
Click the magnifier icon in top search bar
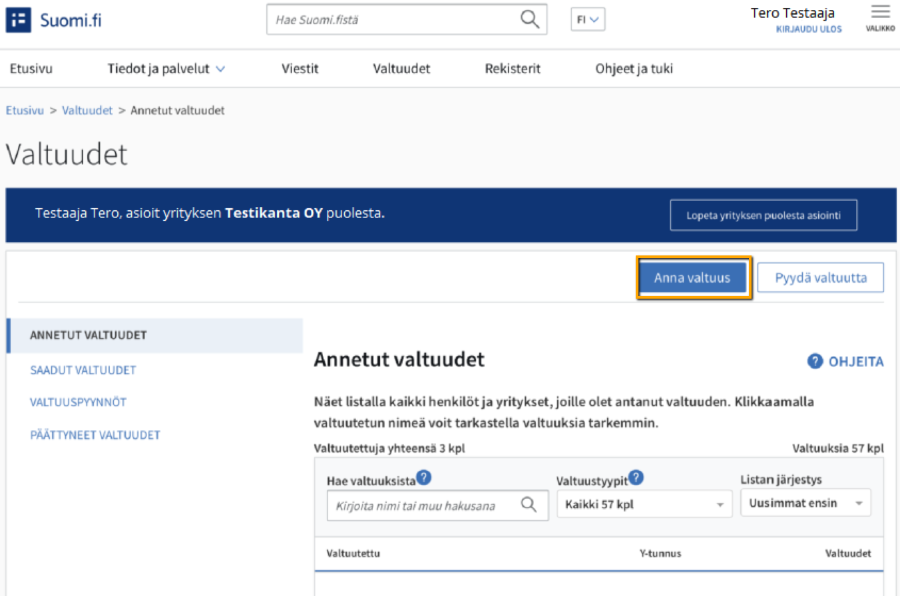point(529,19)
